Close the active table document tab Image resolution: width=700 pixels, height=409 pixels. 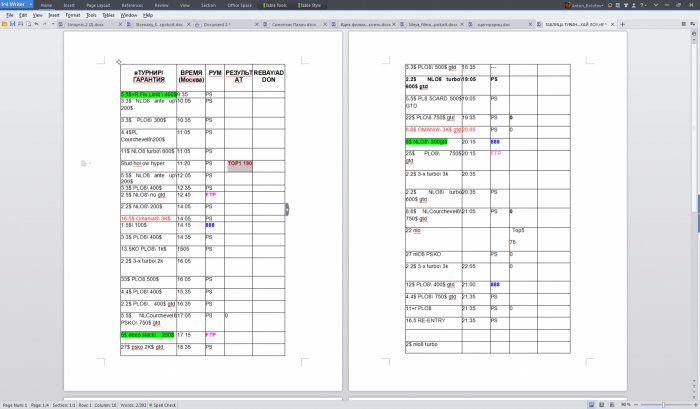(x=612, y=25)
